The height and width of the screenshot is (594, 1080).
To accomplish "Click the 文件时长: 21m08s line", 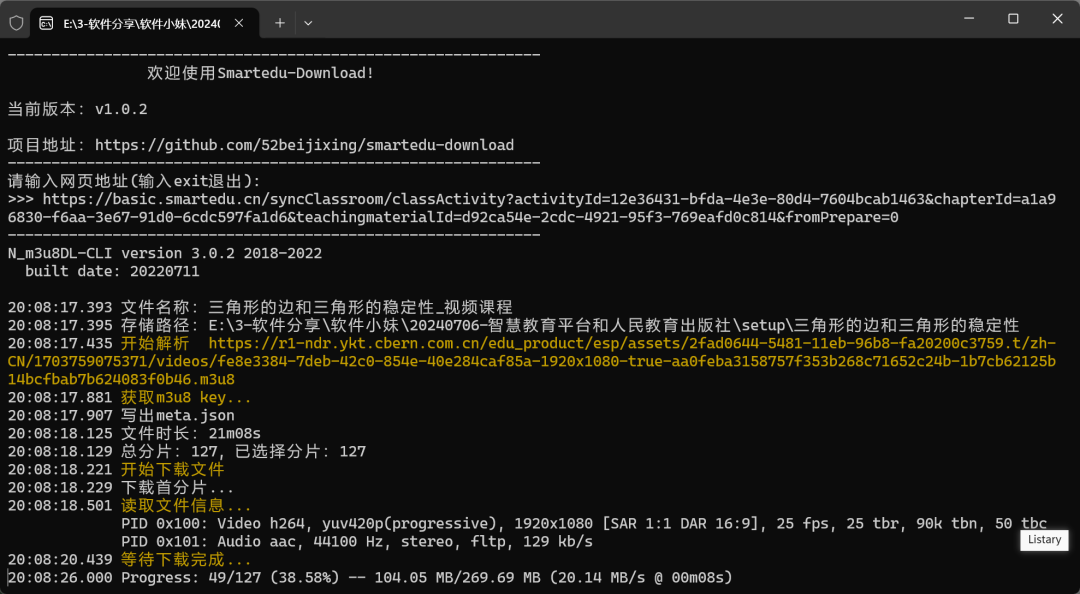I will point(134,433).
